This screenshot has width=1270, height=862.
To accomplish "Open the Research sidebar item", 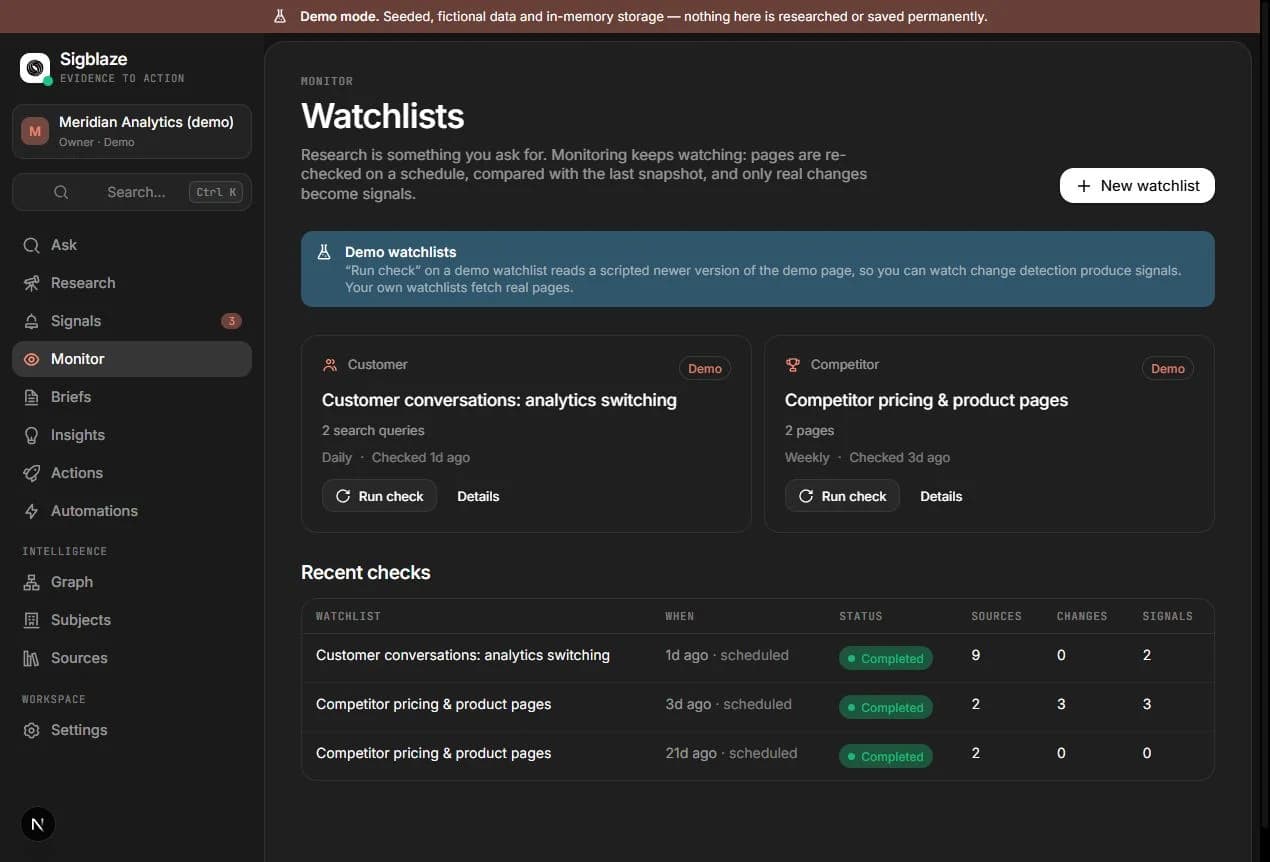I will pyautogui.click(x=132, y=283).
